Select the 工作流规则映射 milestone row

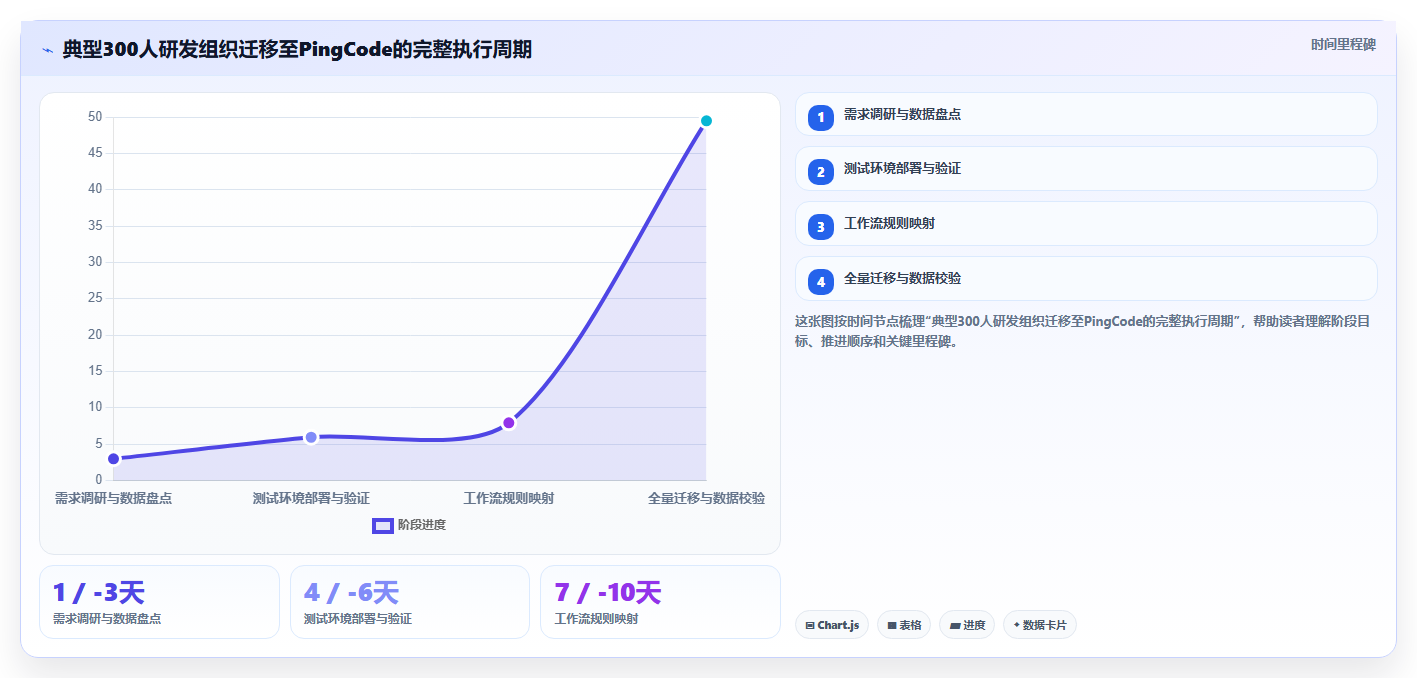pos(1086,223)
